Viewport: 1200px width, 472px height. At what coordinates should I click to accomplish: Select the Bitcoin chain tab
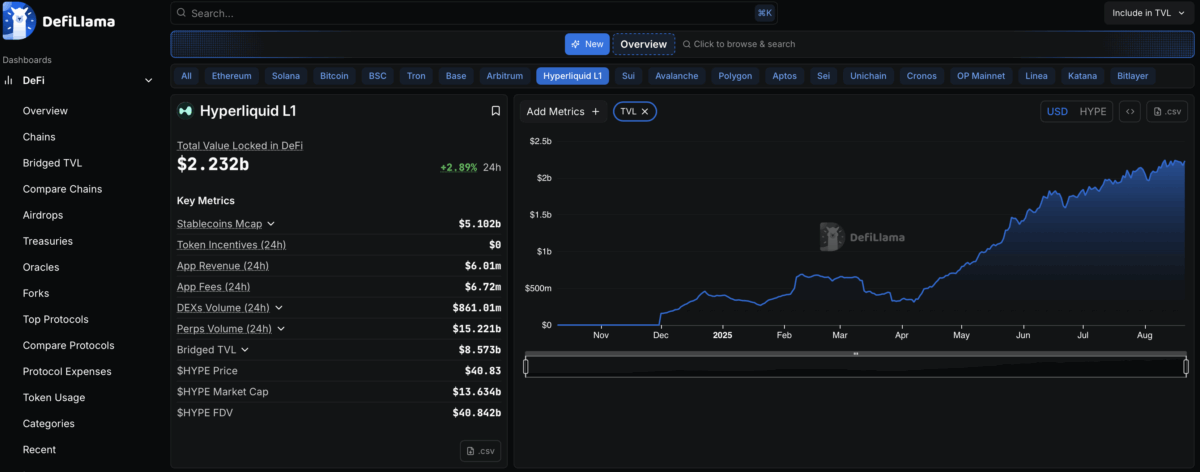pyautogui.click(x=335, y=76)
